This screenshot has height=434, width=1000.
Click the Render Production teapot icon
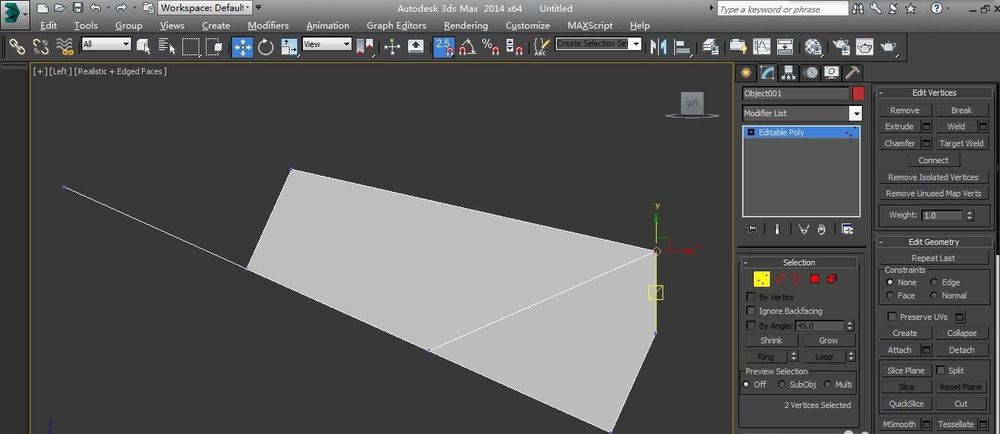point(888,46)
